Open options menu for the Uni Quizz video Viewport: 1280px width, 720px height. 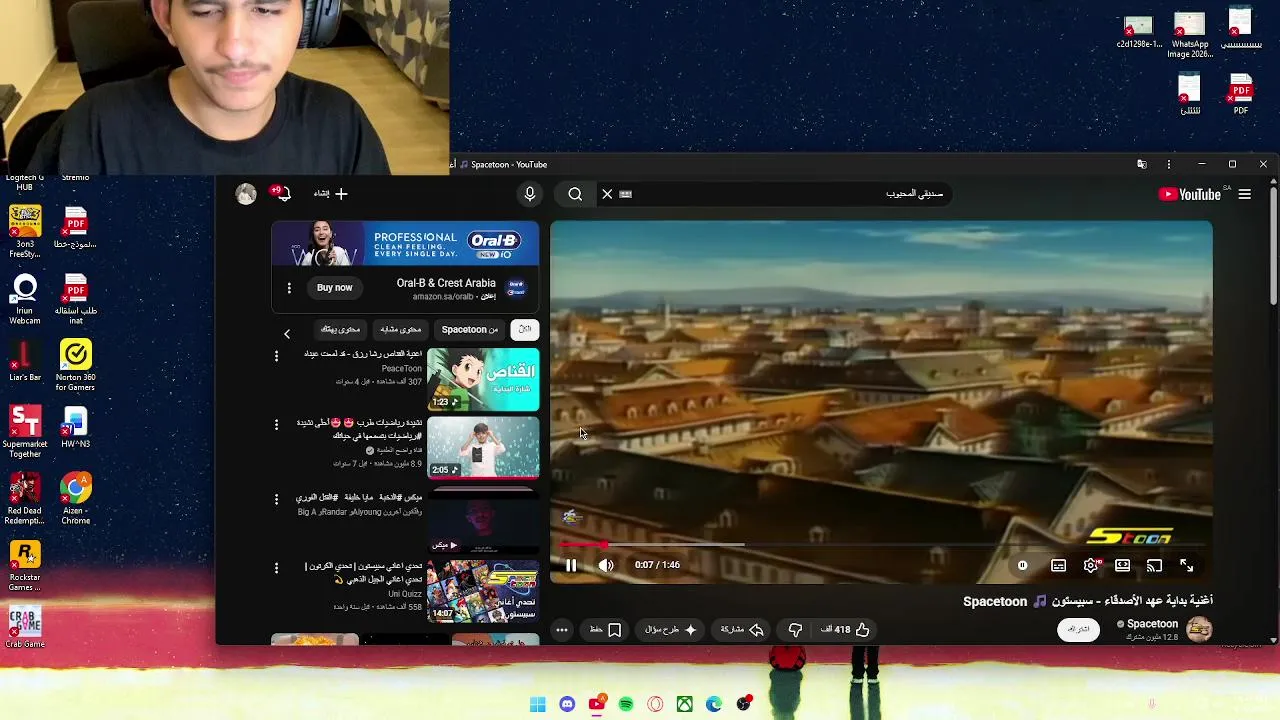(277, 567)
